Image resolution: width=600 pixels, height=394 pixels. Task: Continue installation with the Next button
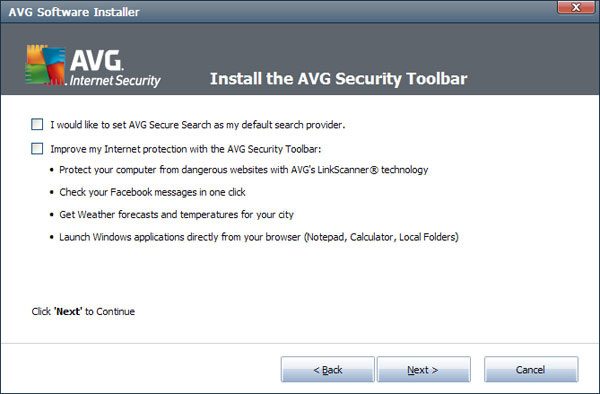[x=424, y=370]
